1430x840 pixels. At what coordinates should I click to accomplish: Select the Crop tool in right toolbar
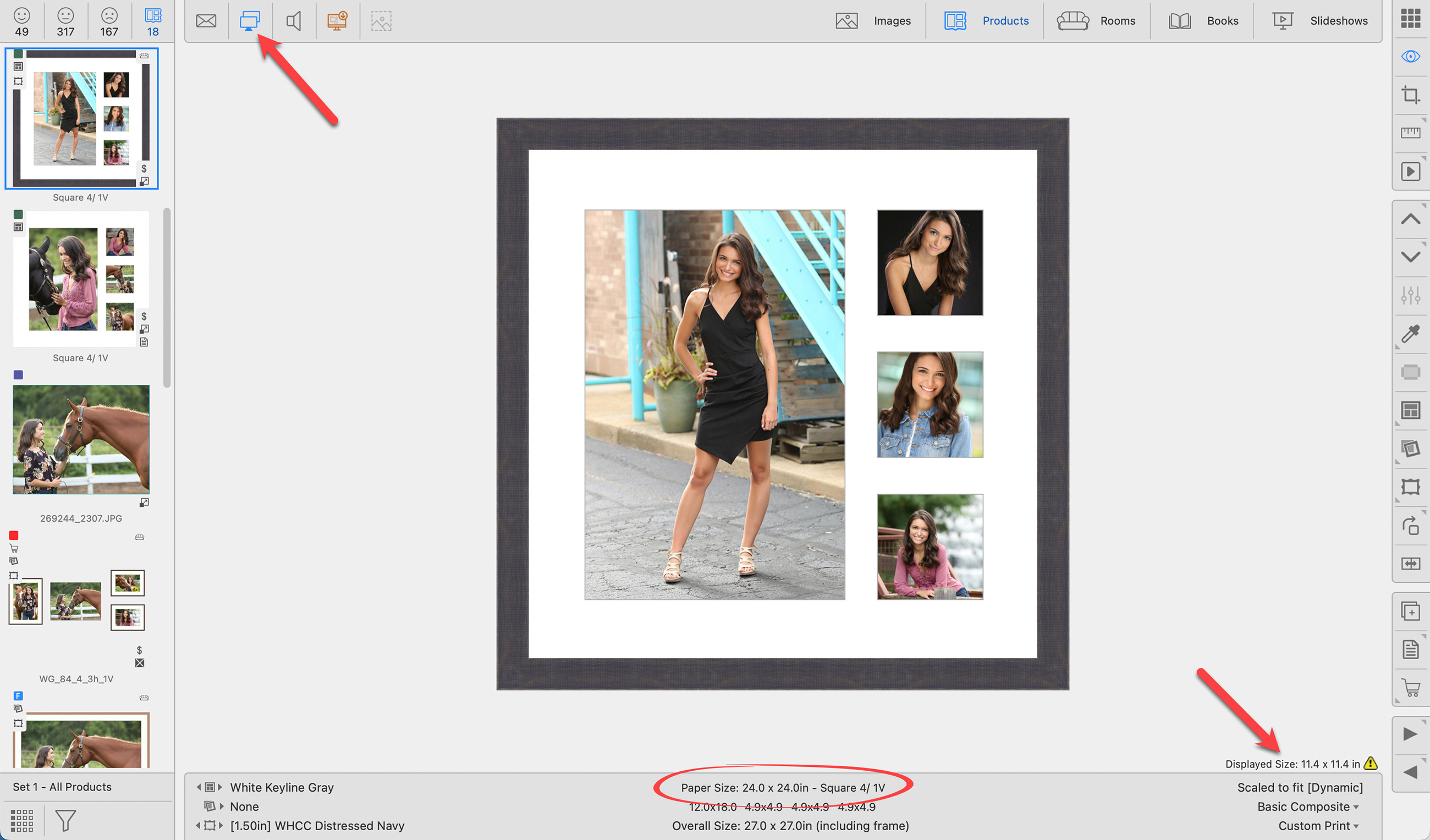1410,95
